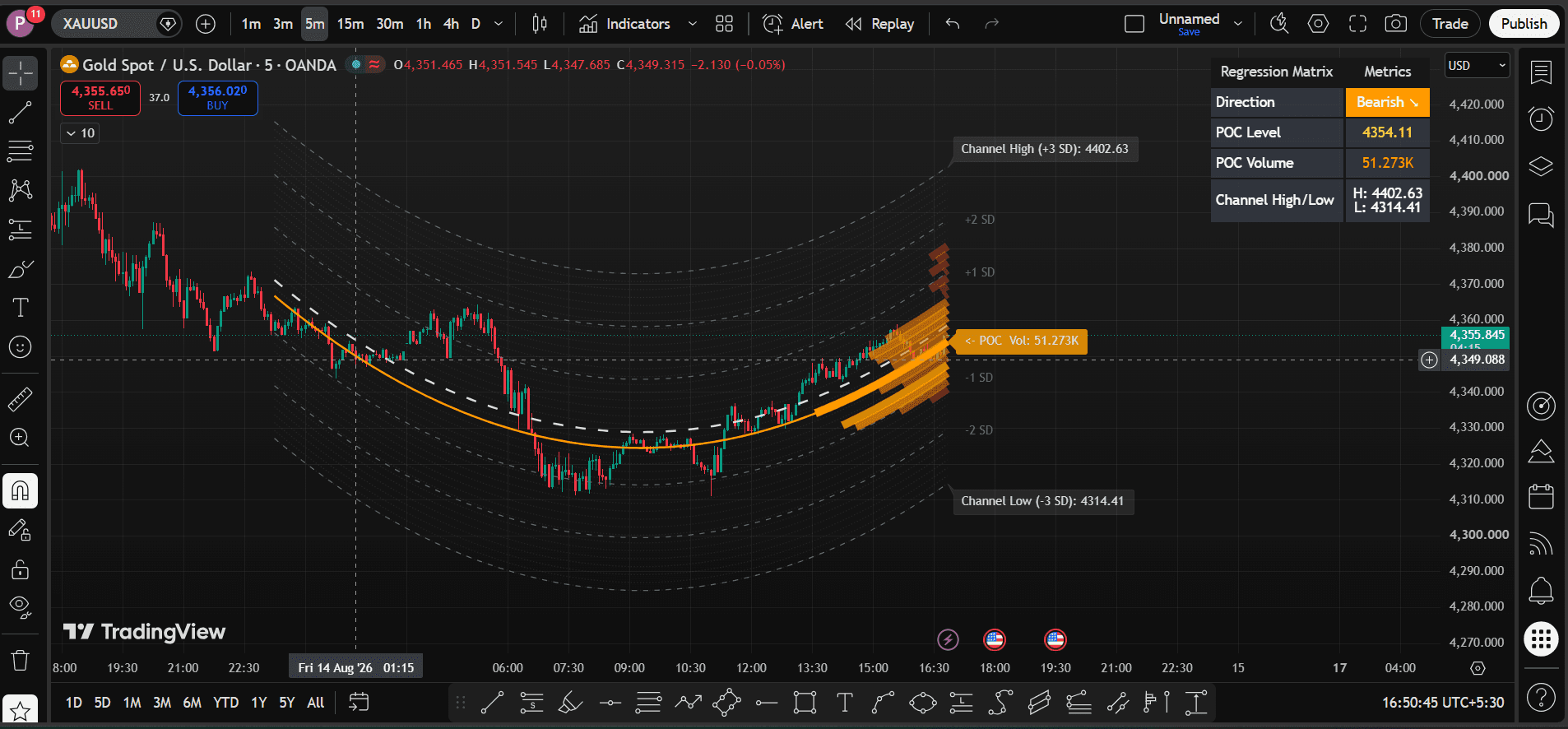The height and width of the screenshot is (729, 1568).
Task: Redo the last chart action
Action: click(992, 24)
